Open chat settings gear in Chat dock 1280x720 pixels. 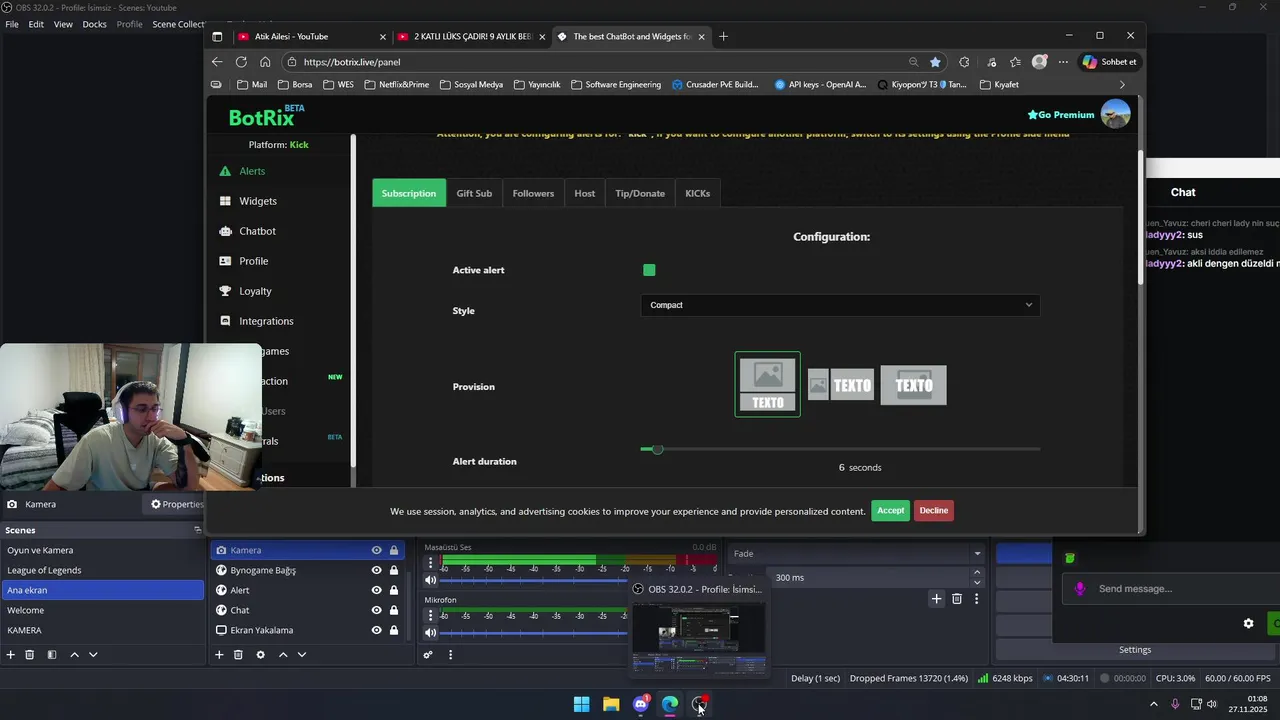coord(1248,623)
